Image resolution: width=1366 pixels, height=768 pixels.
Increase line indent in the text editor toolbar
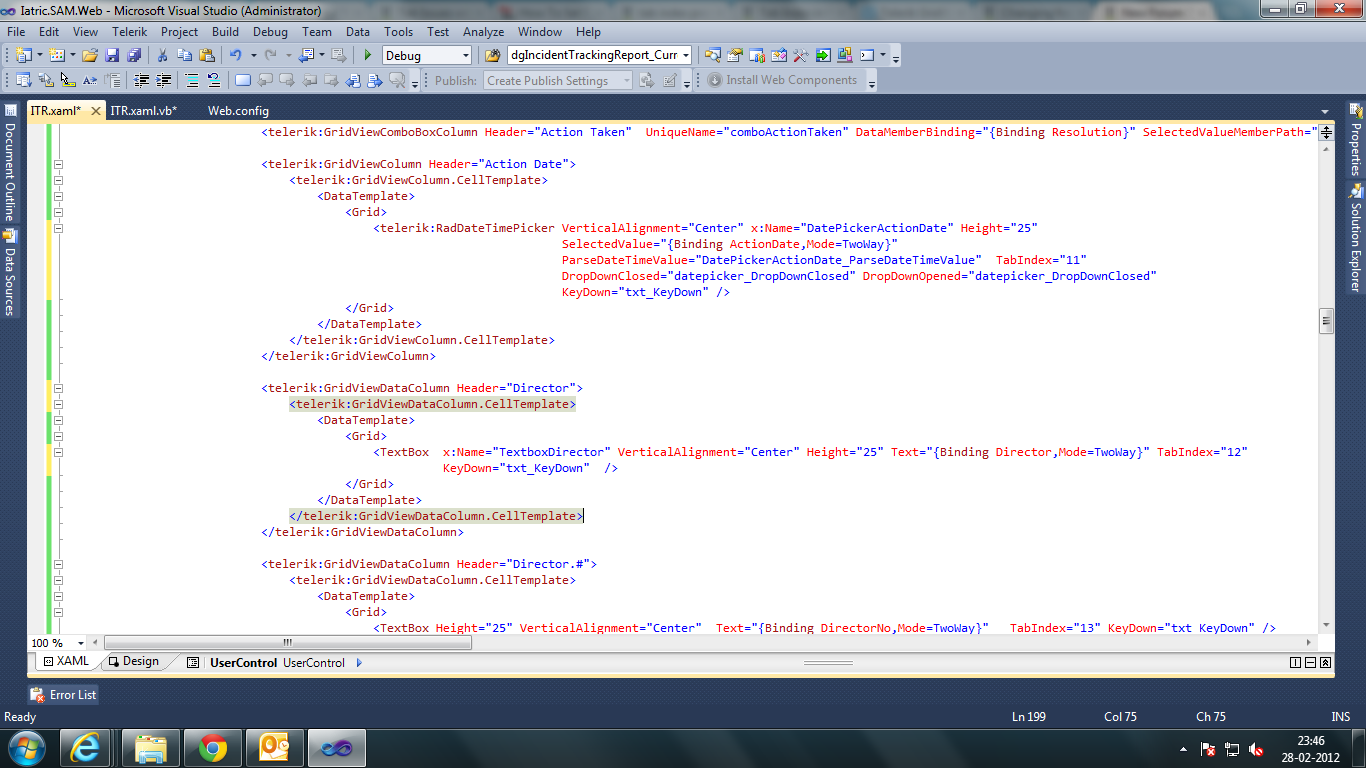pos(163,80)
